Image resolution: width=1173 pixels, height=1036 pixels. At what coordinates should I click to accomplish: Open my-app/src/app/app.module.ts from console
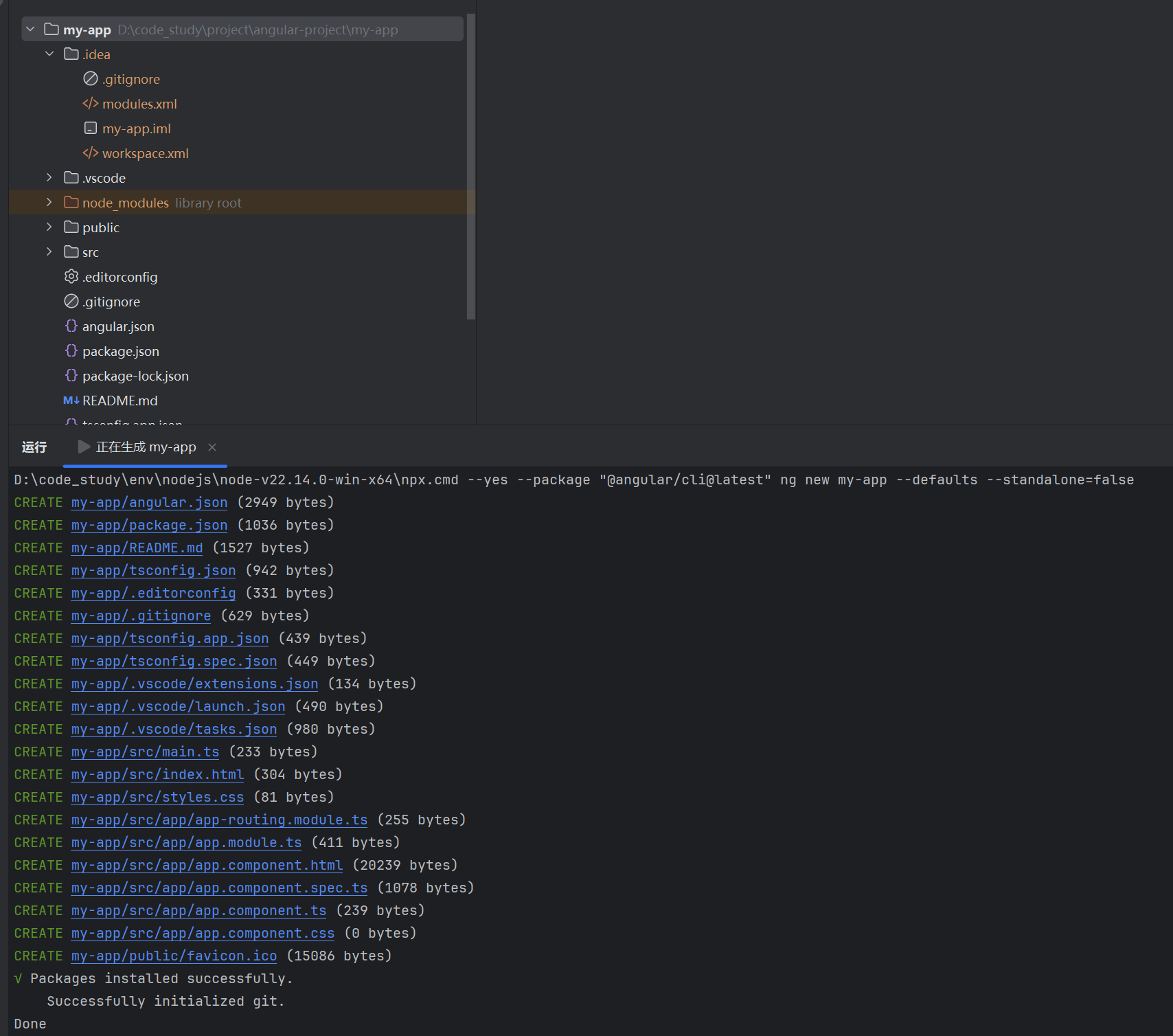point(185,842)
